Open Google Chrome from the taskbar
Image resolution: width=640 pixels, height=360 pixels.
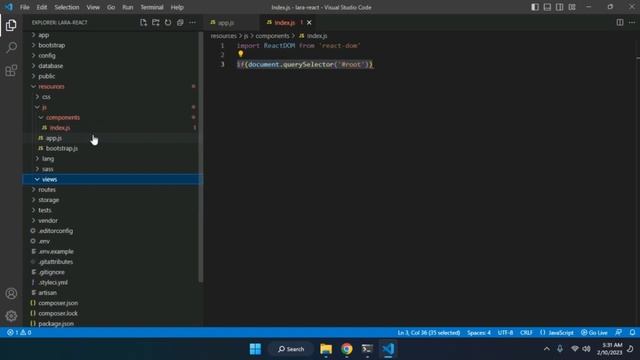click(x=347, y=349)
